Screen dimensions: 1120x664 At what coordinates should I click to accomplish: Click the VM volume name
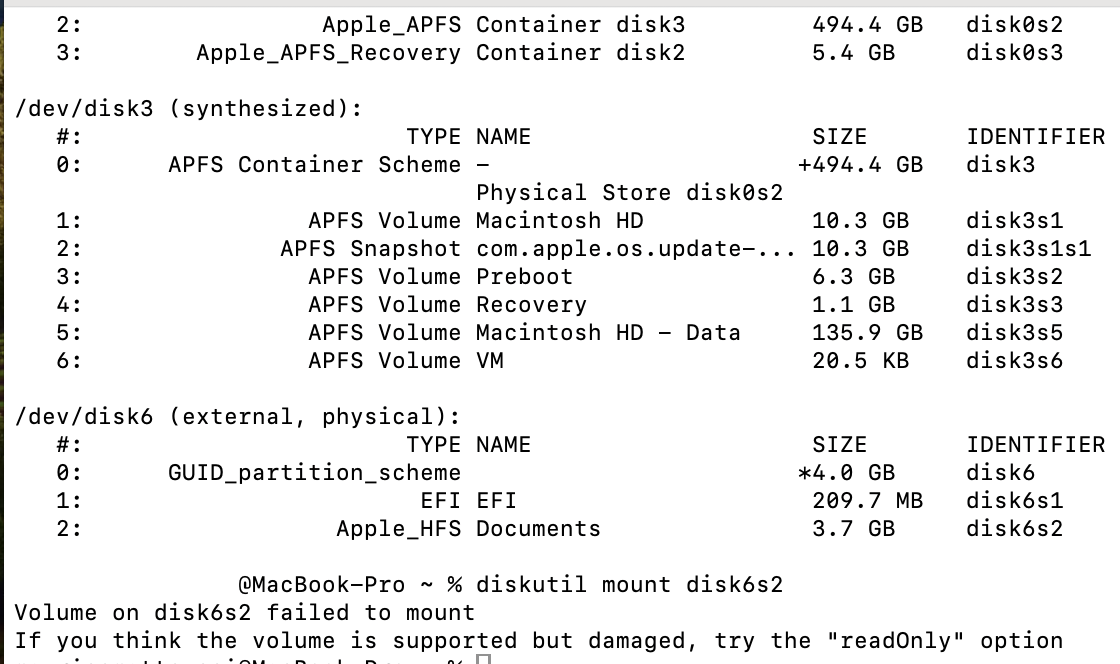pos(490,361)
